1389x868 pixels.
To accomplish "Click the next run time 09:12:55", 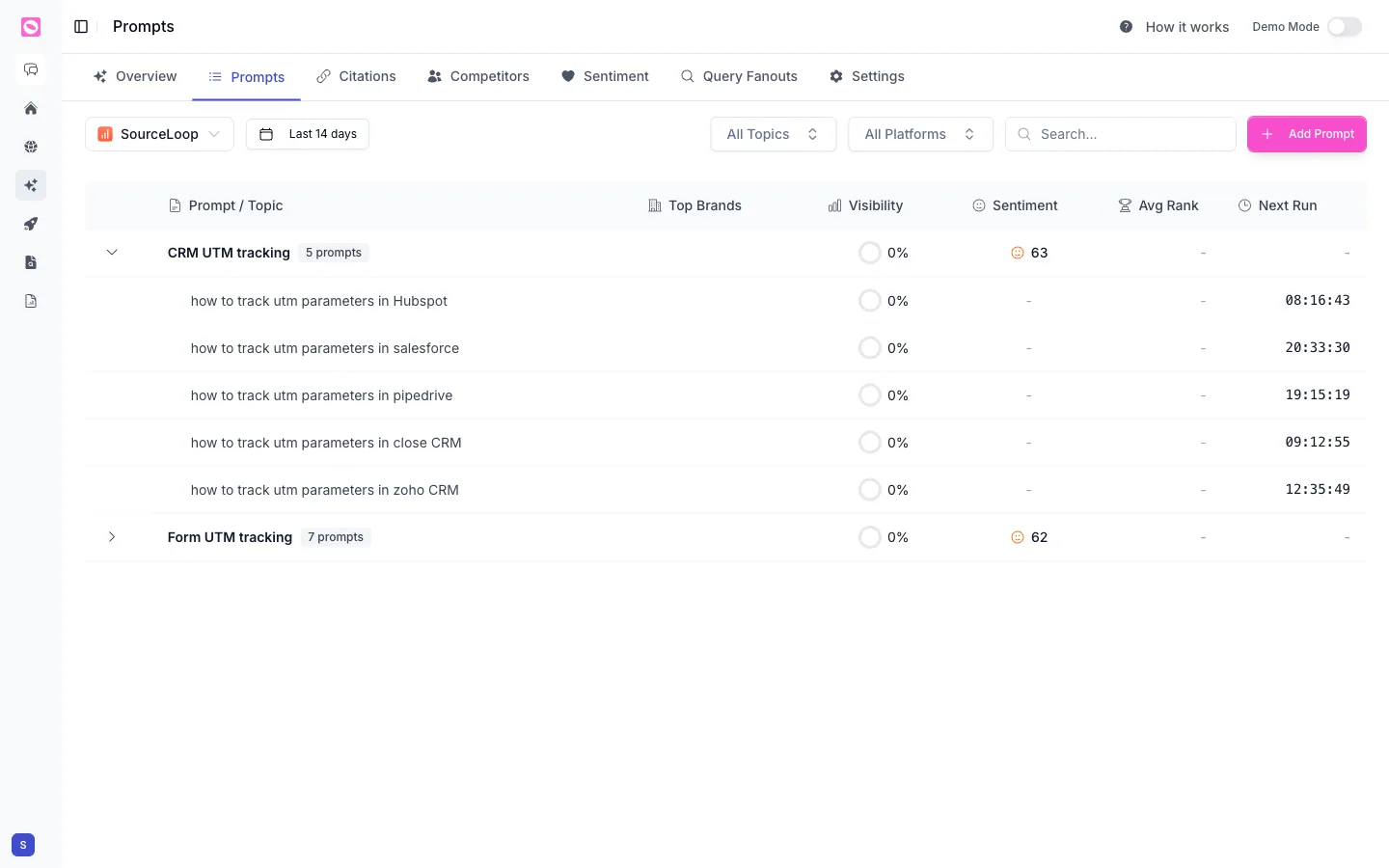I will coord(1318,442).
